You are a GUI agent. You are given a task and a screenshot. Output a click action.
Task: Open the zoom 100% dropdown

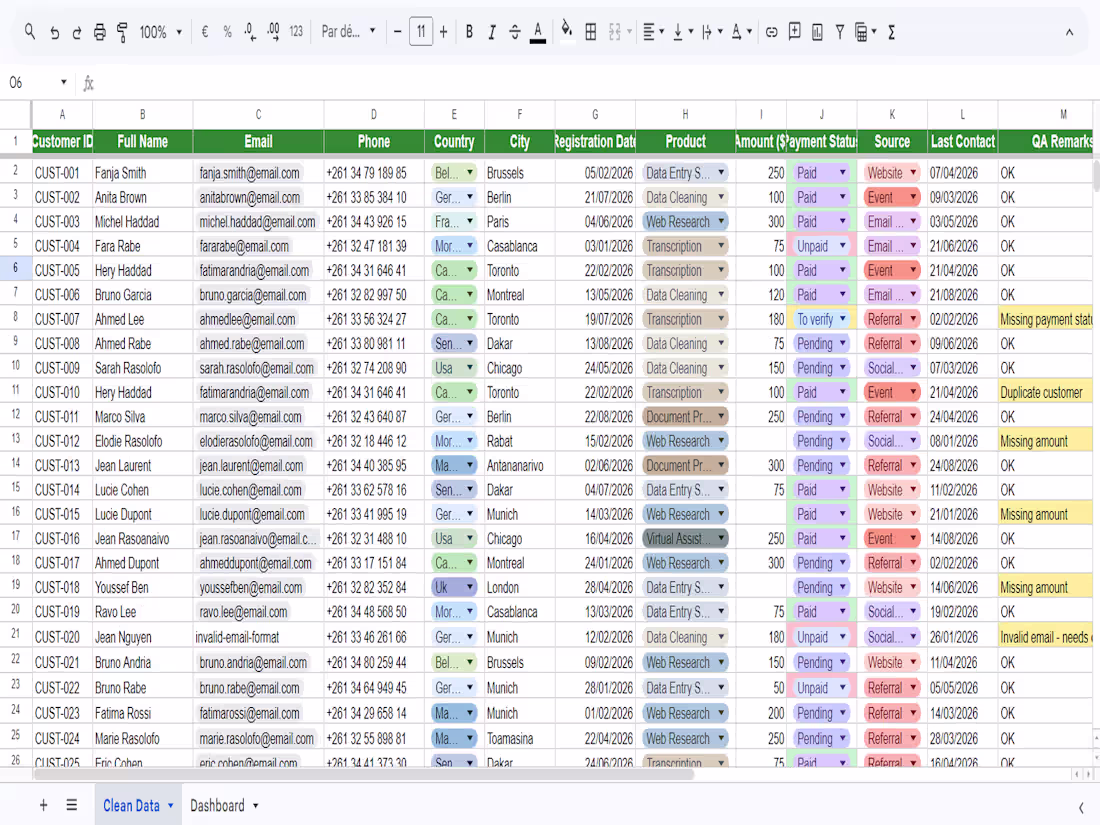pos(161,32)
